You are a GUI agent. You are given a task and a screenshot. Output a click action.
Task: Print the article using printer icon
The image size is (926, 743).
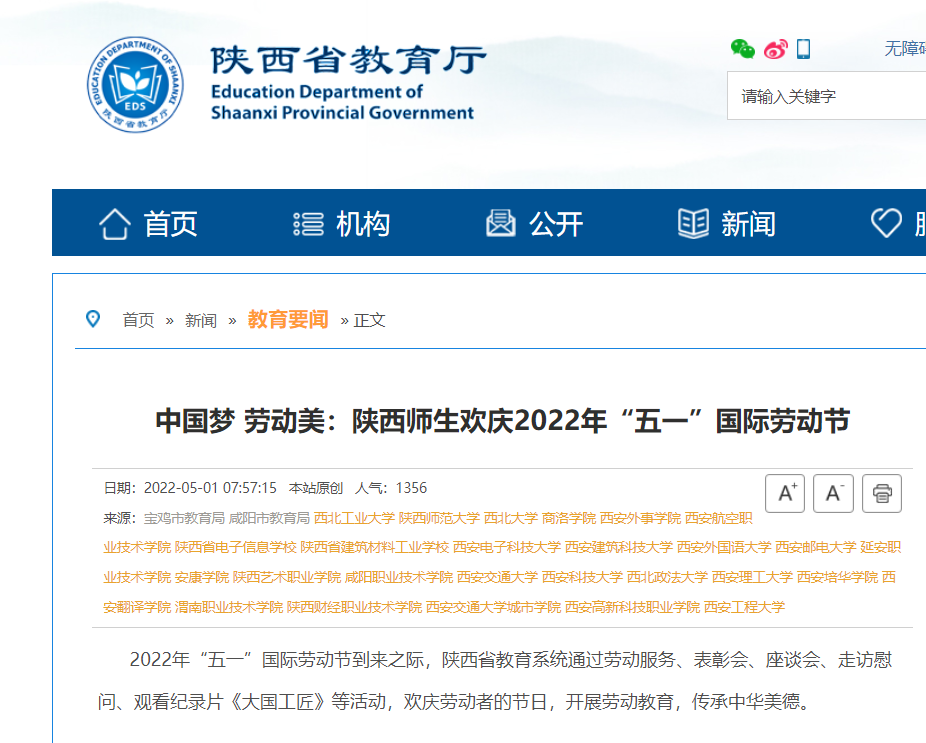point(881,493)
